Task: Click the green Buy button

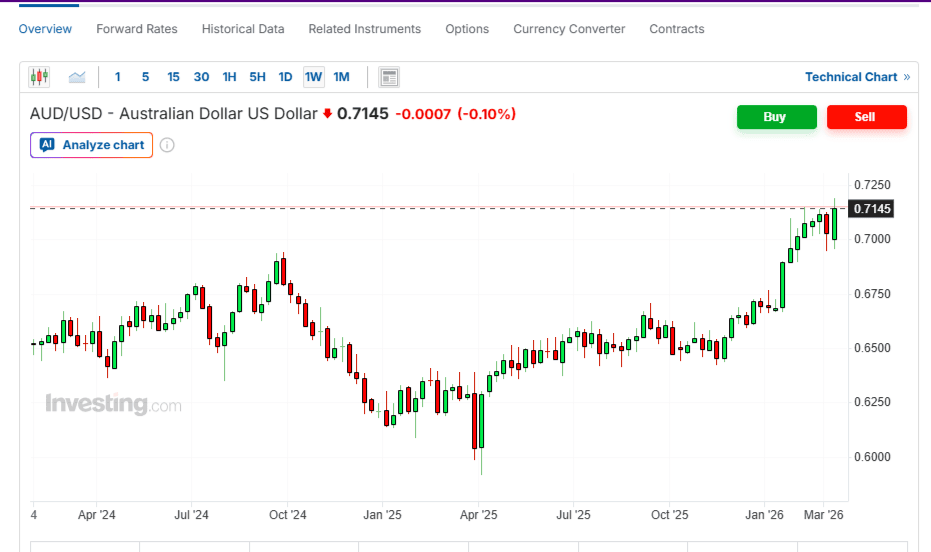Action: [x=775, y=117]
